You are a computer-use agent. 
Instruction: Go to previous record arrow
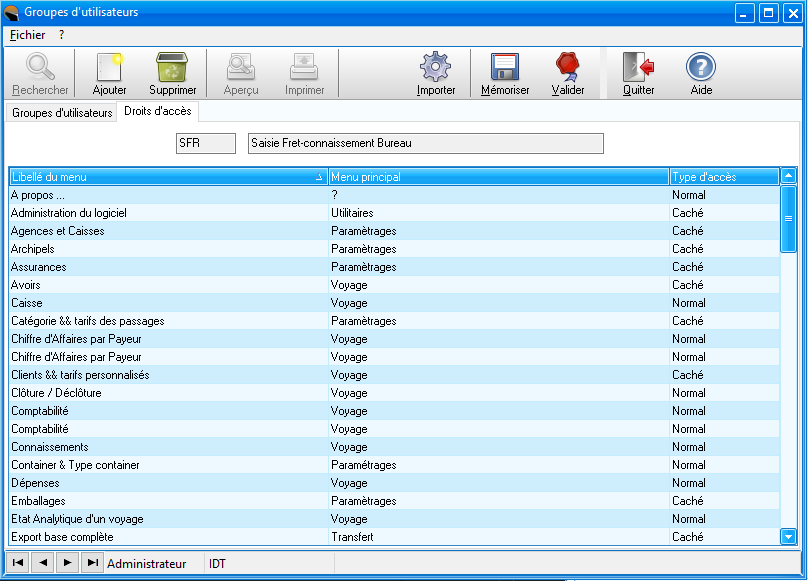[43, 563]
